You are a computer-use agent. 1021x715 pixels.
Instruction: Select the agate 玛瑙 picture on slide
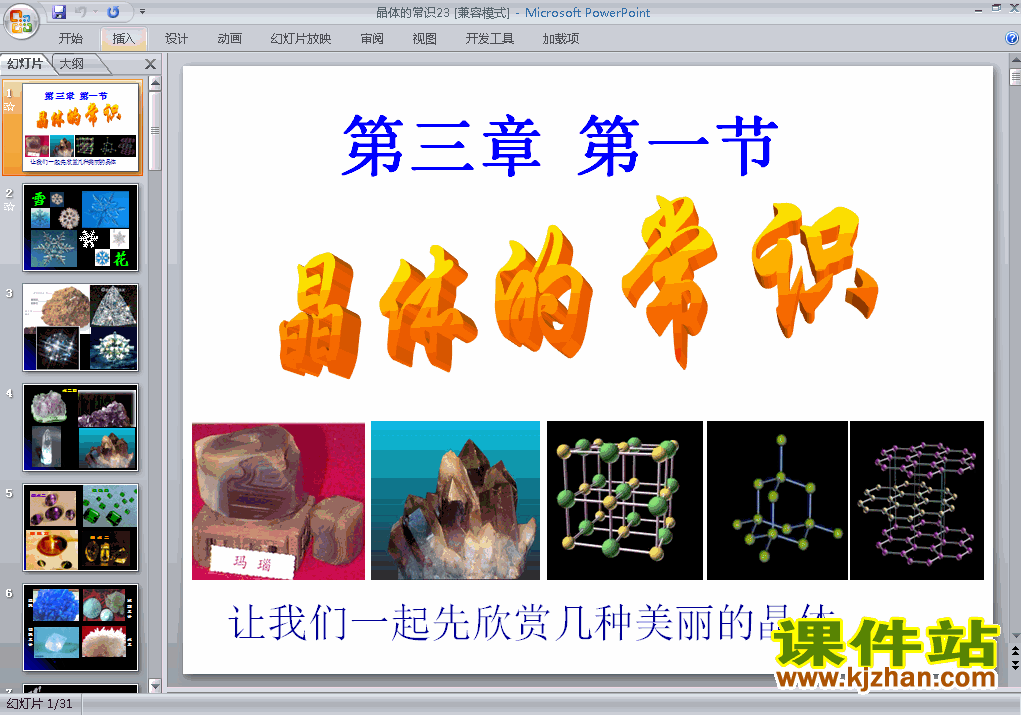[x=279, y=501]
